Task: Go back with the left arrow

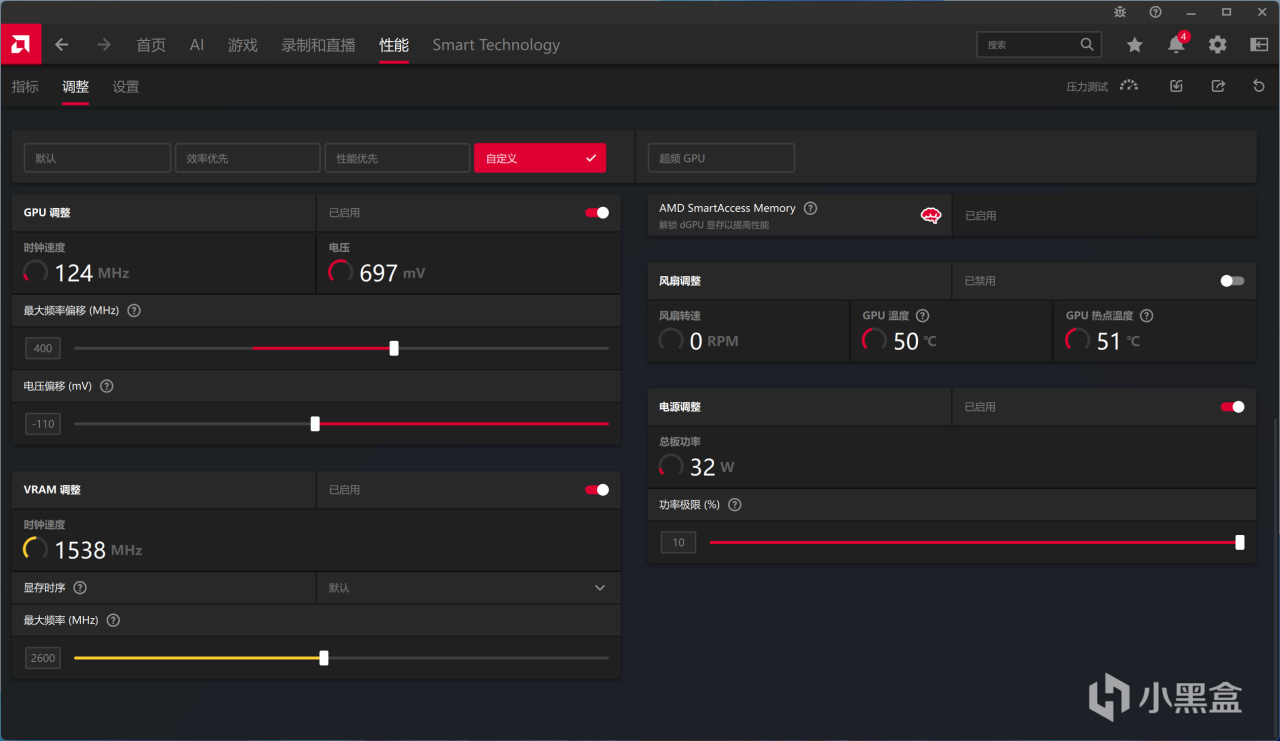Action: pyautogui.click(x=62, y=45)
